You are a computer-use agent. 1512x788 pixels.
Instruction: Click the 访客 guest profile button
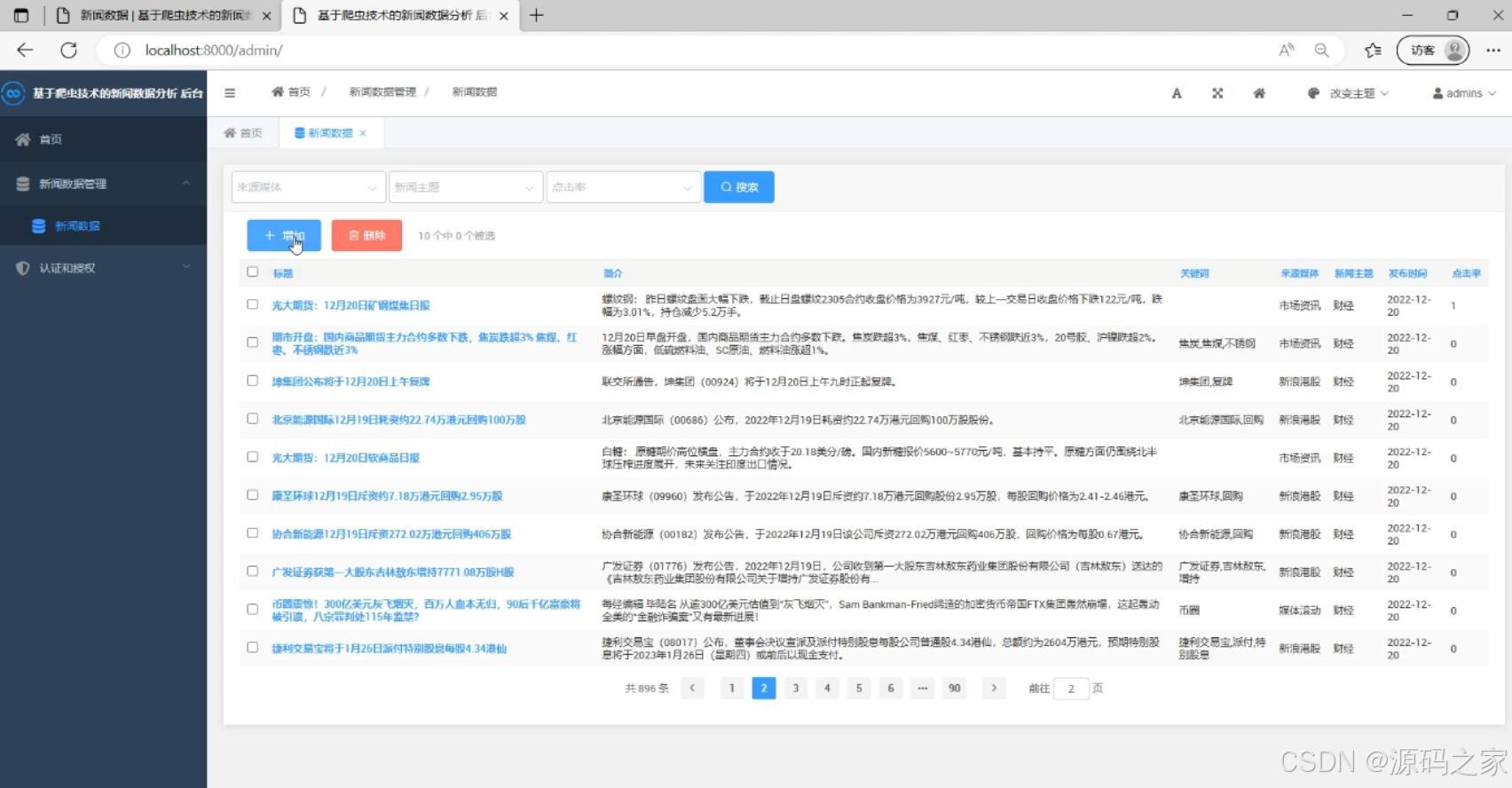1433,51
